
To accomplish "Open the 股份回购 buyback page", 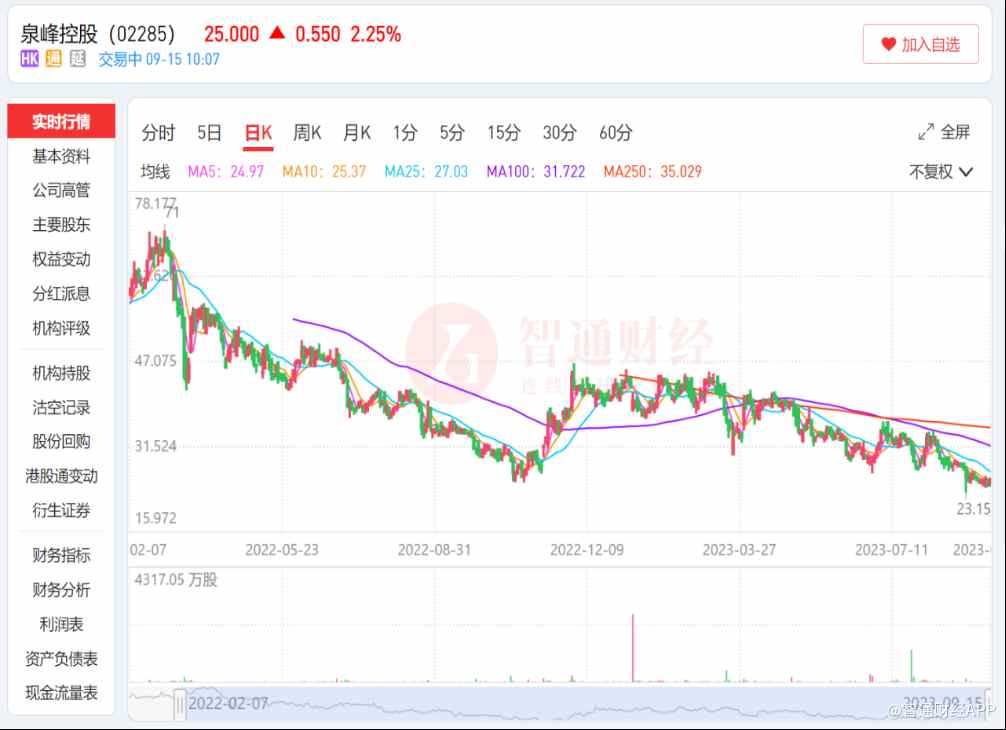I will [61, 442].
